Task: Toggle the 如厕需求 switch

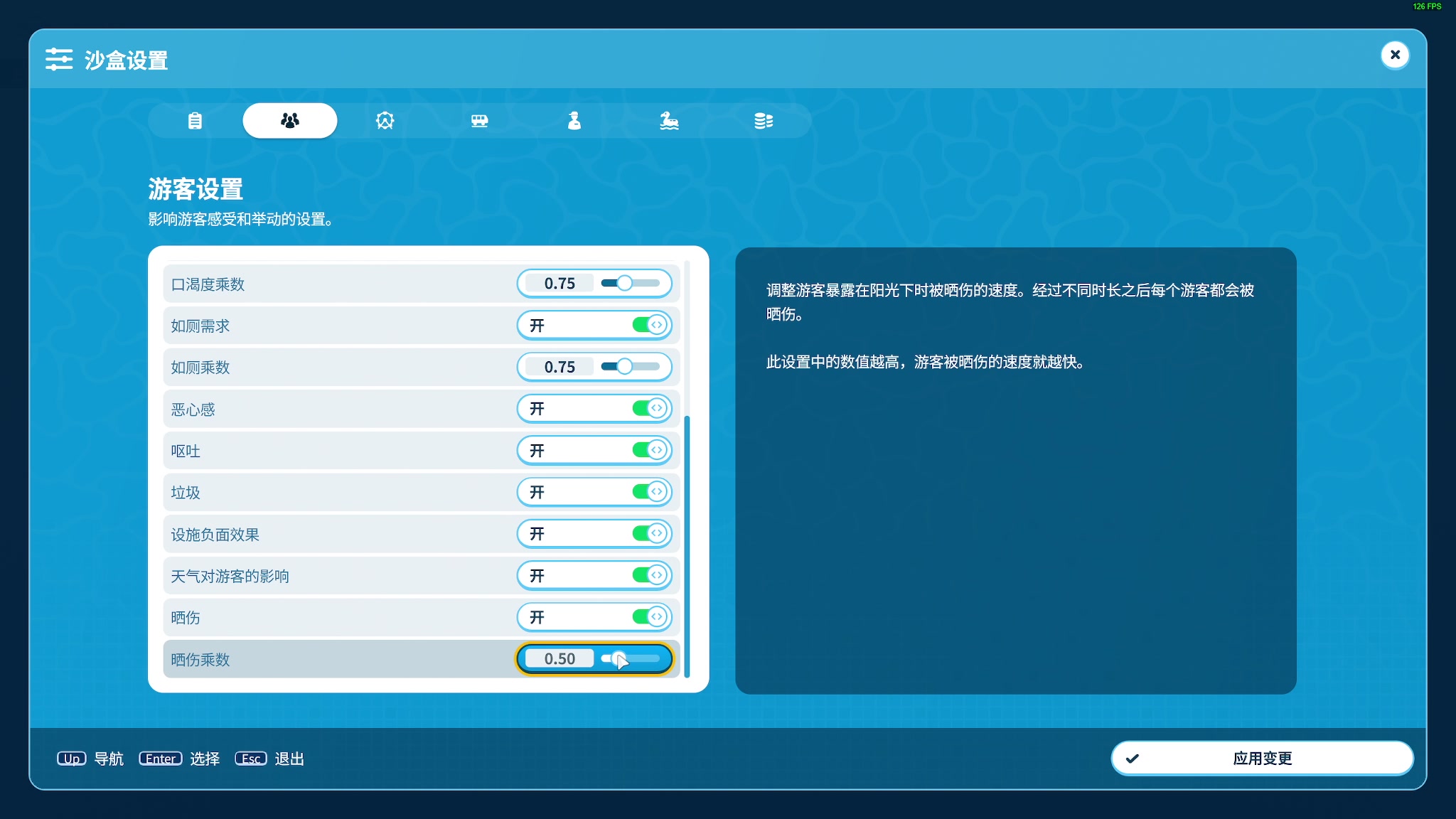Action: tap(651, 325)
